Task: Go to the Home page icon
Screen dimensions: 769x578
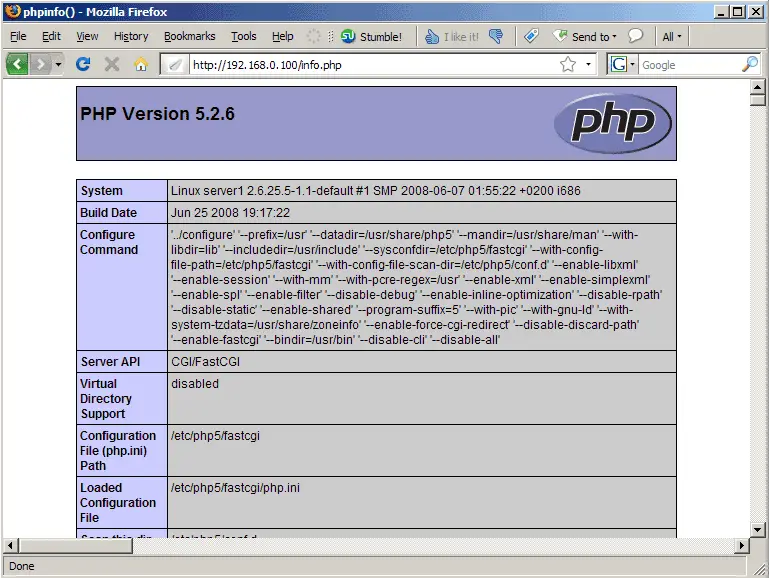Action: pyautogui.click(x=141, y=64)
